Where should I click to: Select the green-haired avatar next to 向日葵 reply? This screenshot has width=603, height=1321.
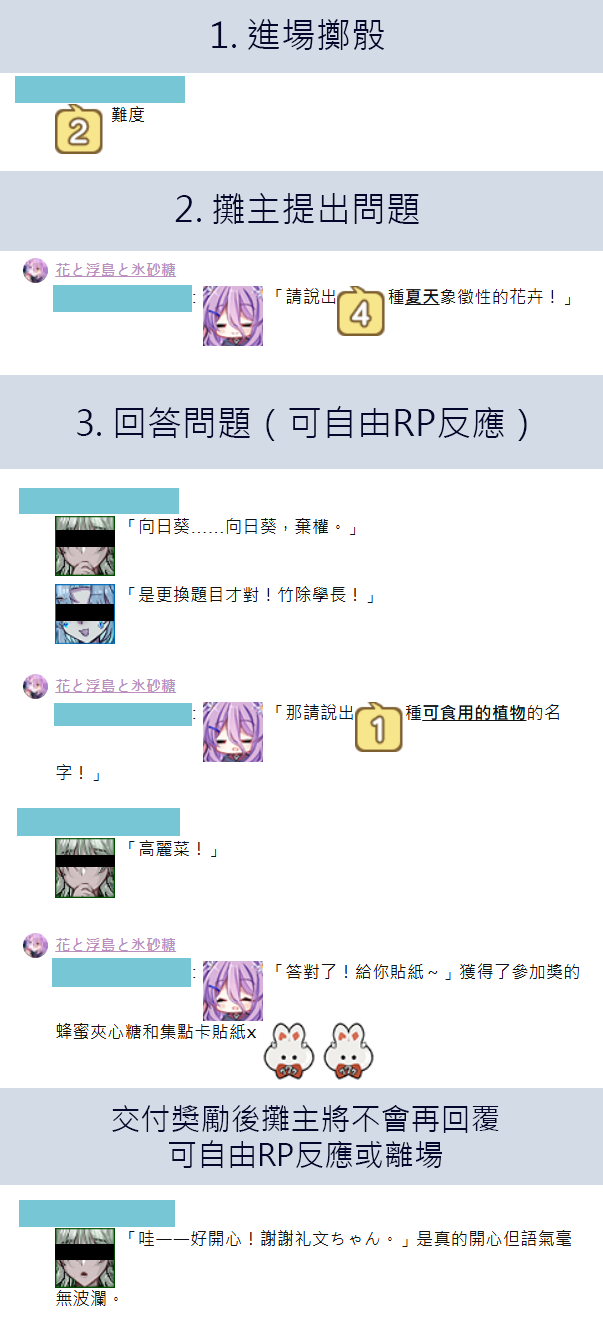(85, 546)
